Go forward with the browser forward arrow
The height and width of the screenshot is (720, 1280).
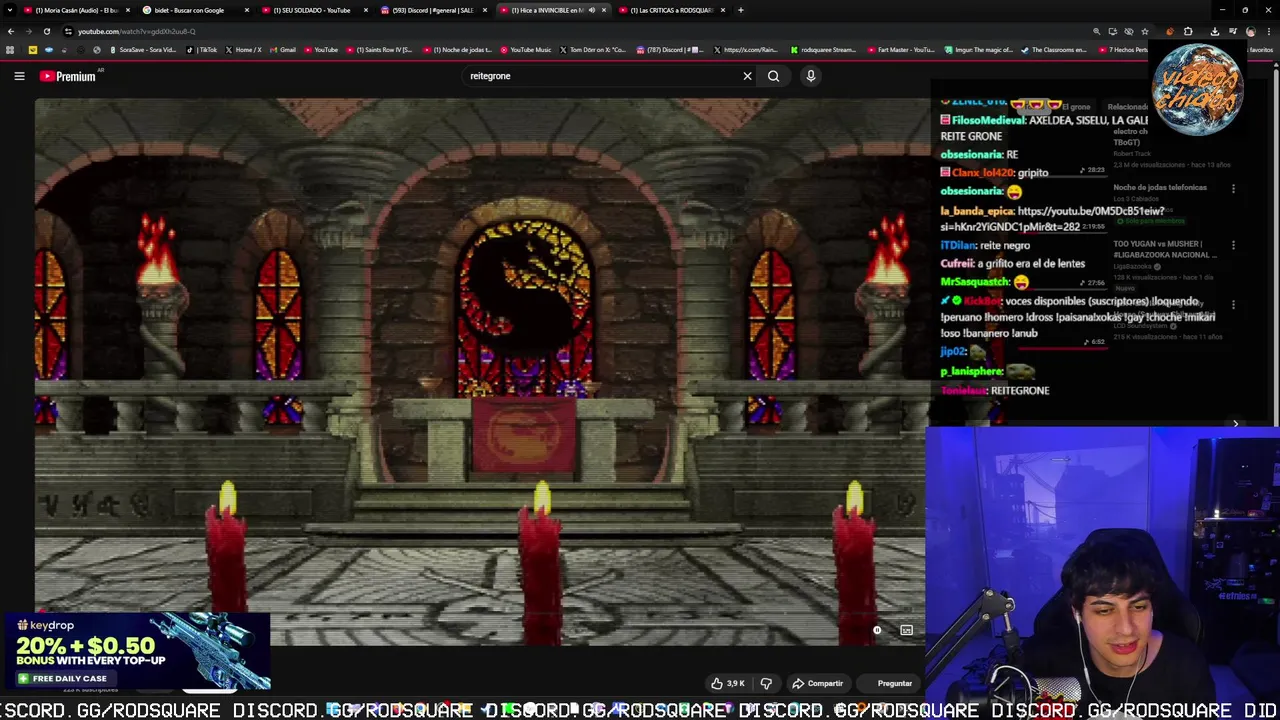click(x=28, y=31)
